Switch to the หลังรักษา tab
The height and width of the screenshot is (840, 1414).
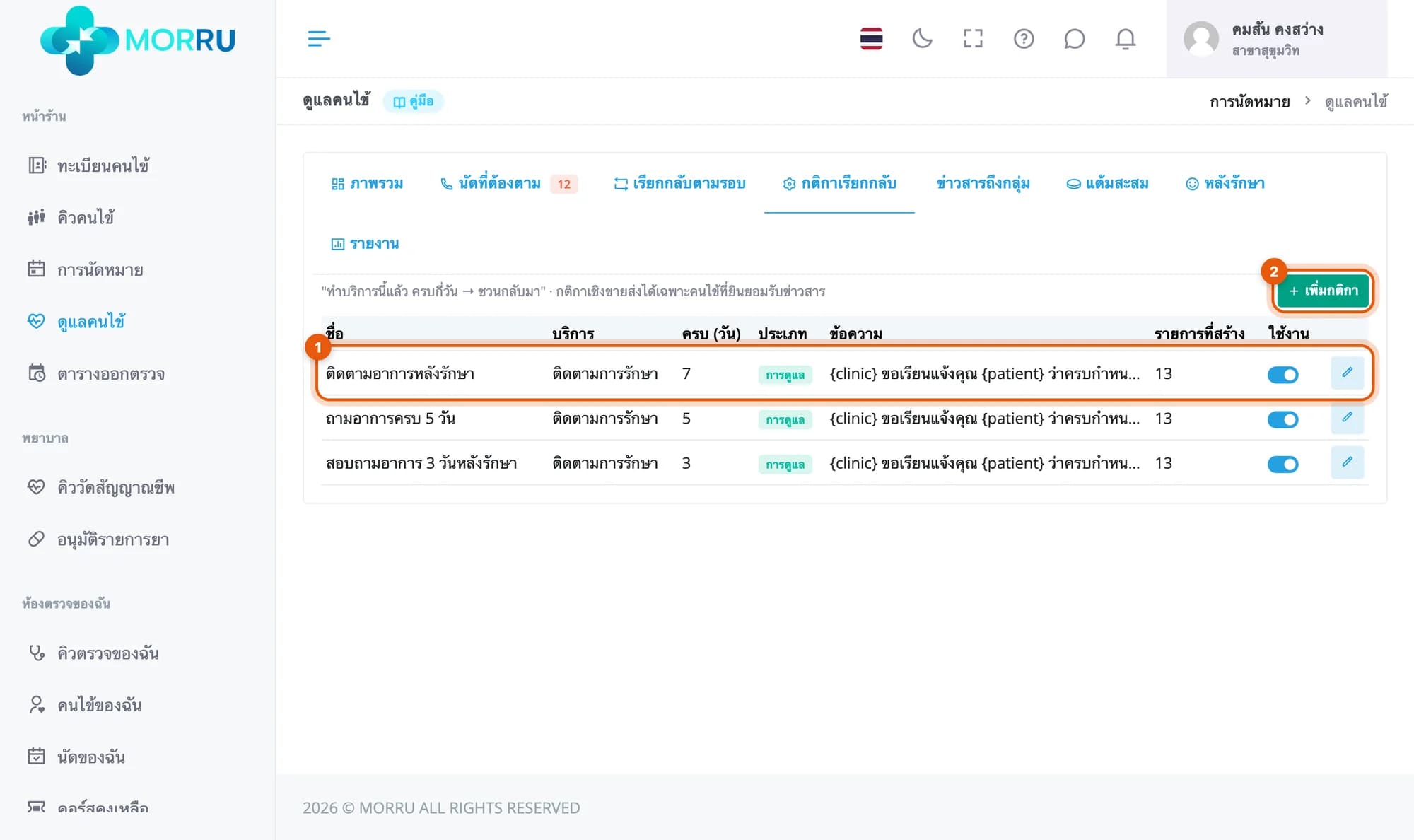pyautogui.click(x=1225, y=184)
